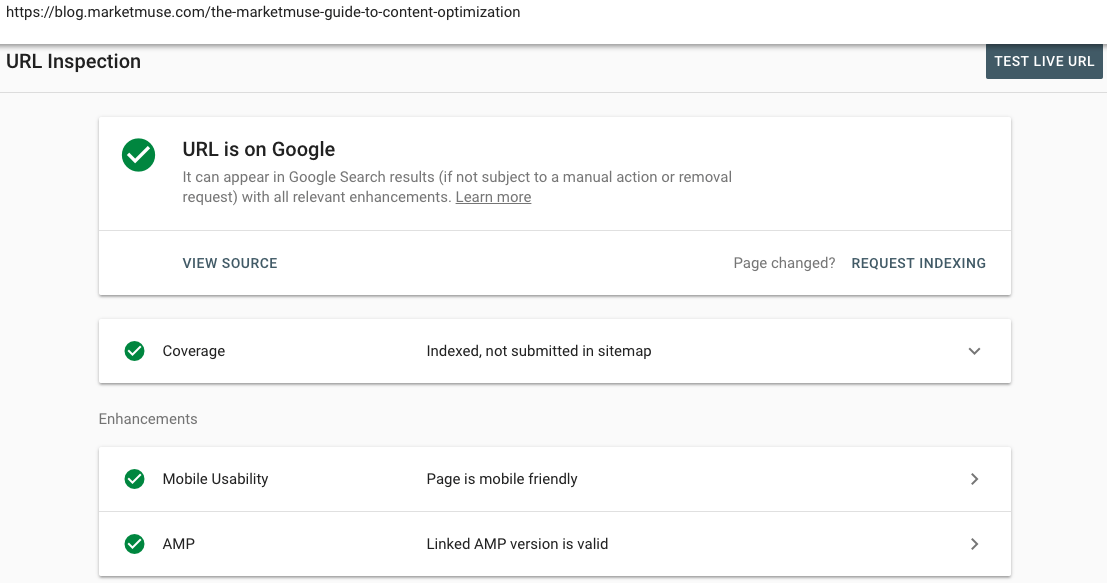Open Mobile Usability details via the right chevron

coord(975,479)
